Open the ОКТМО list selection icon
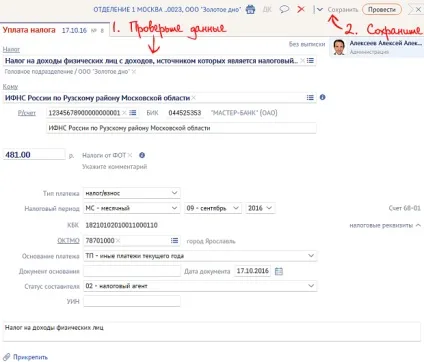This screenshot has width=424, height=362. point(174,240)
